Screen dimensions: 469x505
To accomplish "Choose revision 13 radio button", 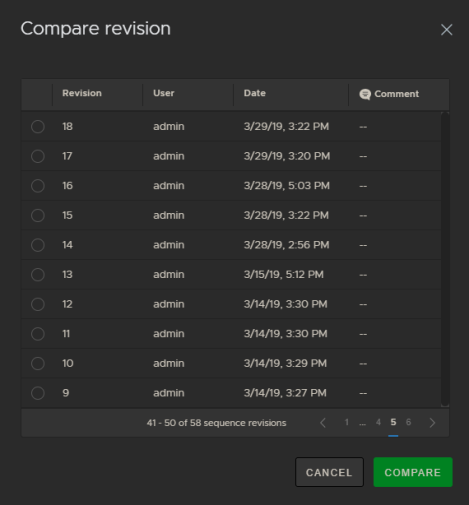I will pyautogui.click(x=38, y=275).
